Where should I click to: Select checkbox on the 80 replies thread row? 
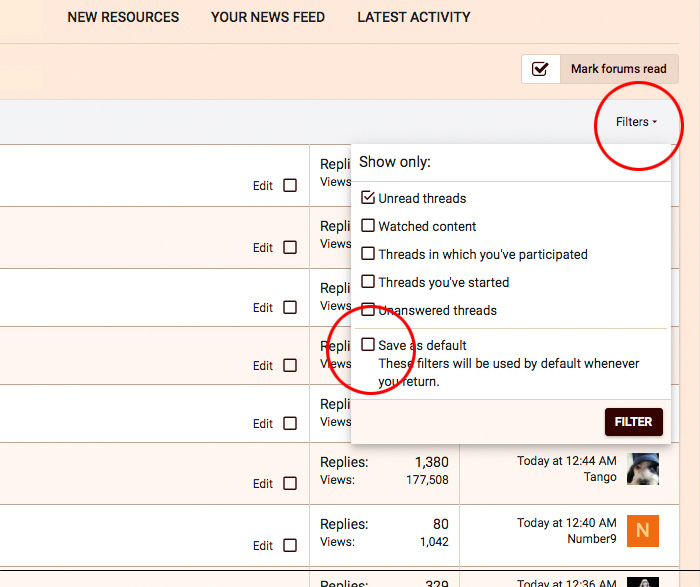[x=290, y=546]
